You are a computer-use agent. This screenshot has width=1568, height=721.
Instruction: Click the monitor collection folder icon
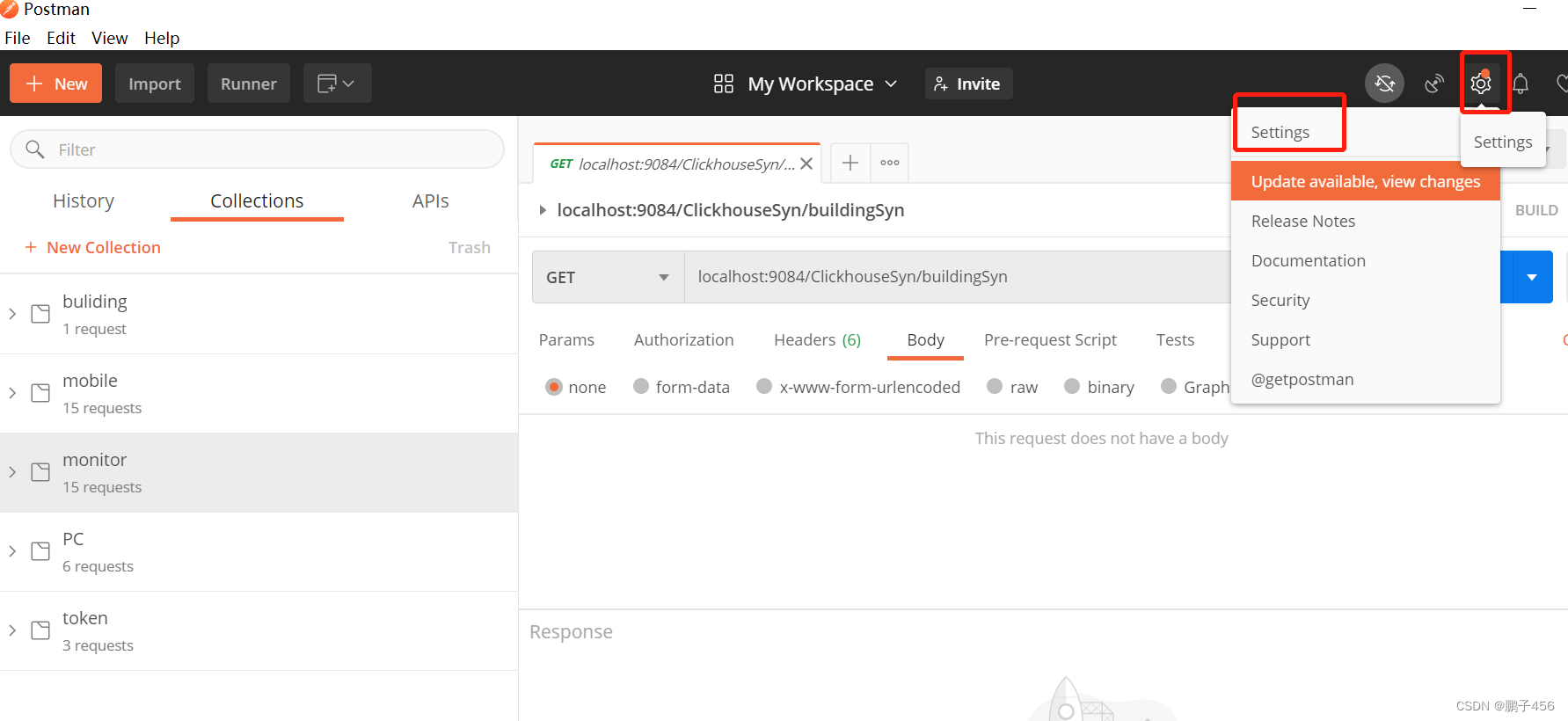tap(40, 472)
